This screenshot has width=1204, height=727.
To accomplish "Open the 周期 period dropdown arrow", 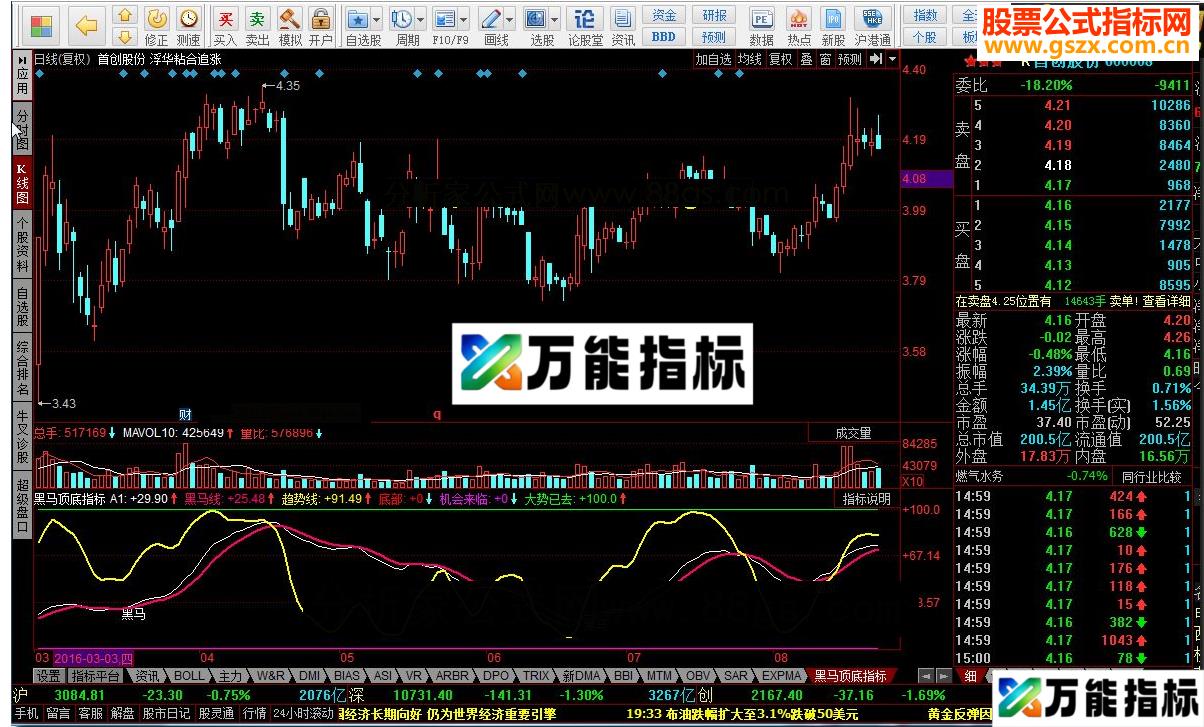I will [x=419, y=20].
